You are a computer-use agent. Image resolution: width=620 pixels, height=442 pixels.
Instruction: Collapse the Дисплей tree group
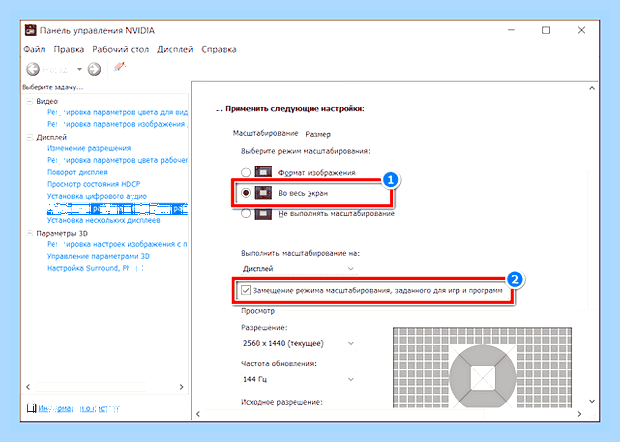pyautogui.click(x=29, y=138)
